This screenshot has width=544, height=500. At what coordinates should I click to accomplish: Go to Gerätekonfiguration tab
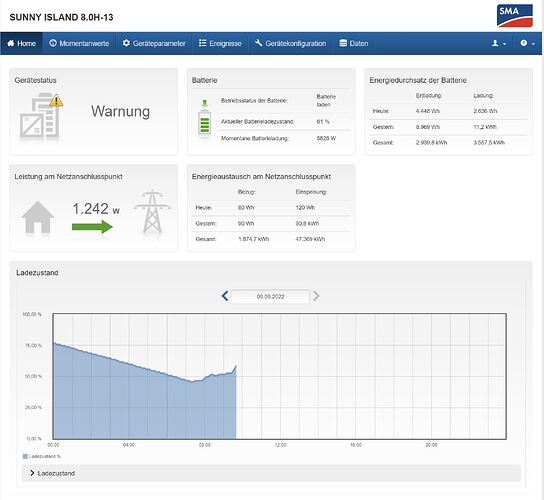click(x=290, y=43)
